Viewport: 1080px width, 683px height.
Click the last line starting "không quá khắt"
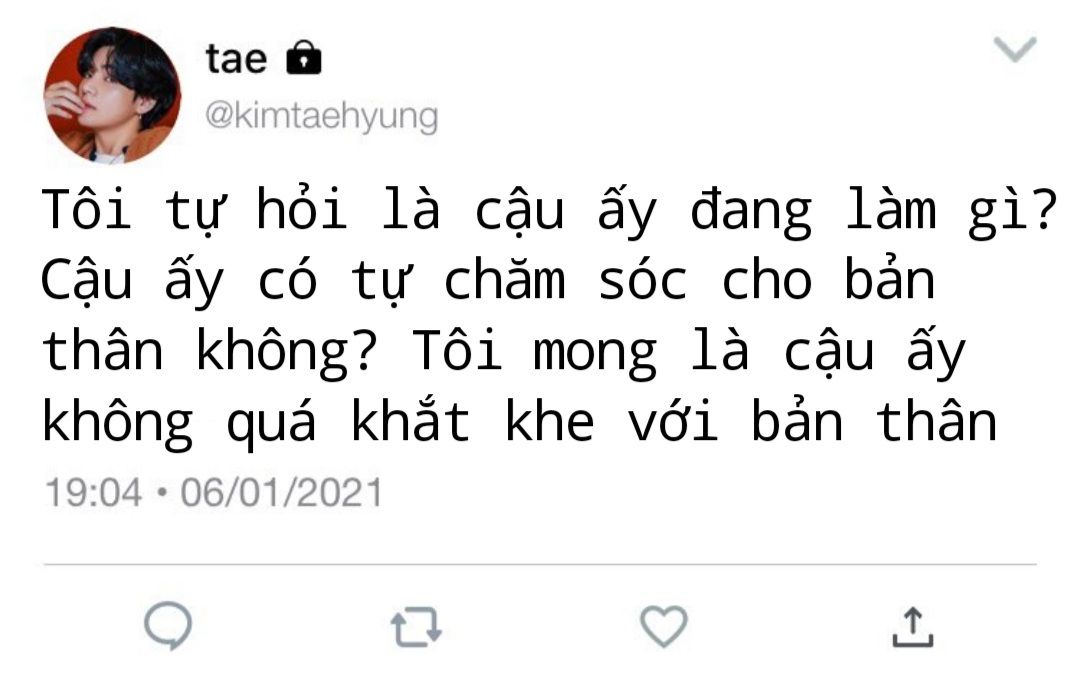click(x=519, y=423)
